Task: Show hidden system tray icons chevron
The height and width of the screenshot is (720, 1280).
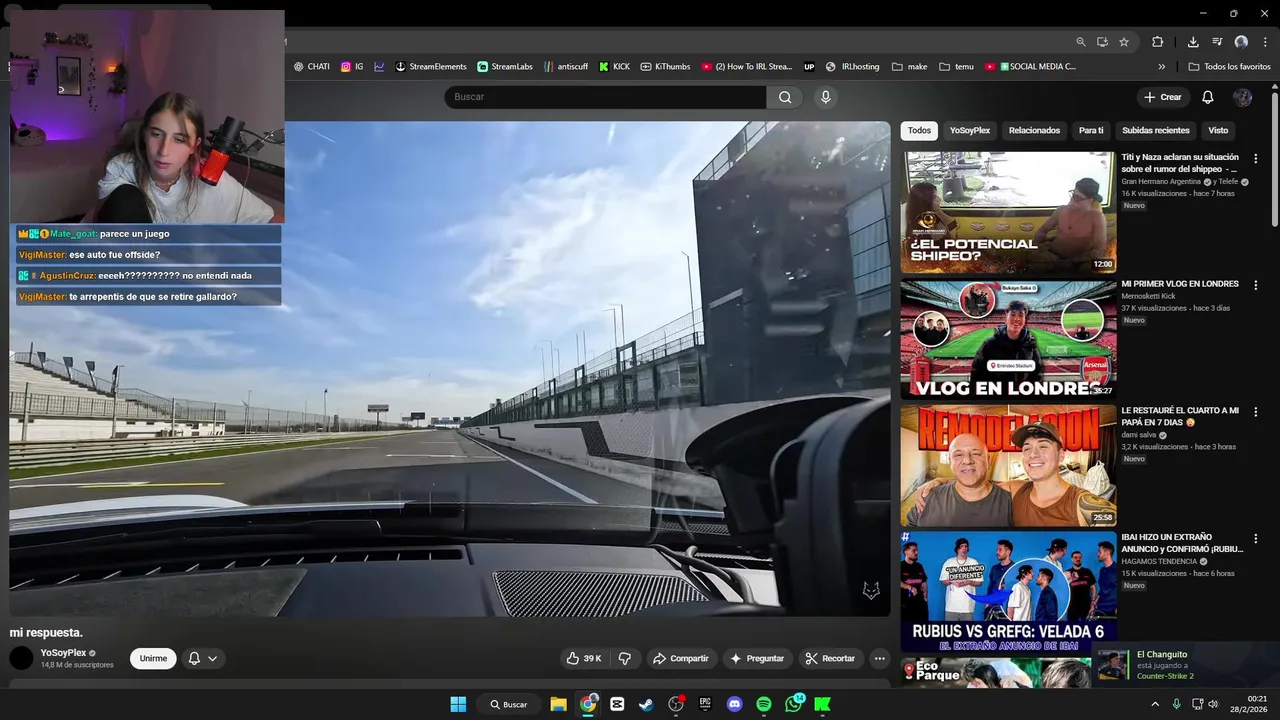Action: 1156,704
